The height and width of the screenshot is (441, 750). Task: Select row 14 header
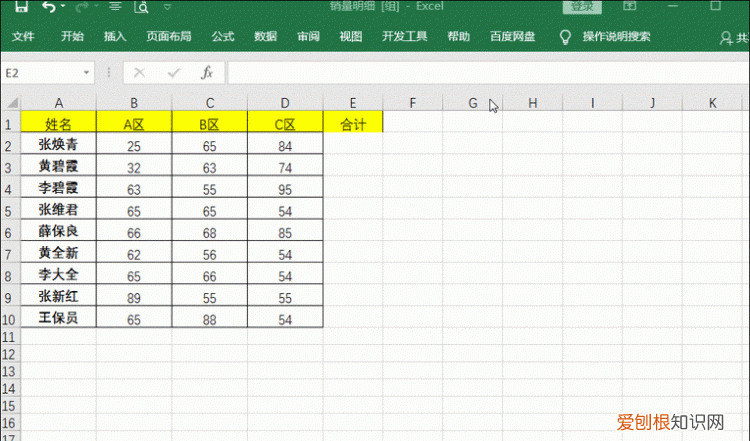point(9,388)
